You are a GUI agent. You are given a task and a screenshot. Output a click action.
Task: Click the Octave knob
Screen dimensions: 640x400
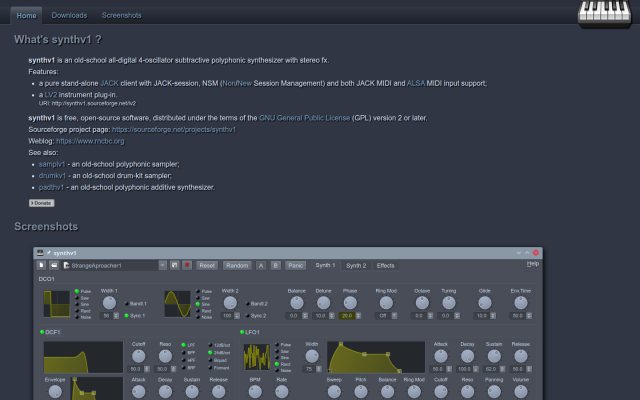422,303
